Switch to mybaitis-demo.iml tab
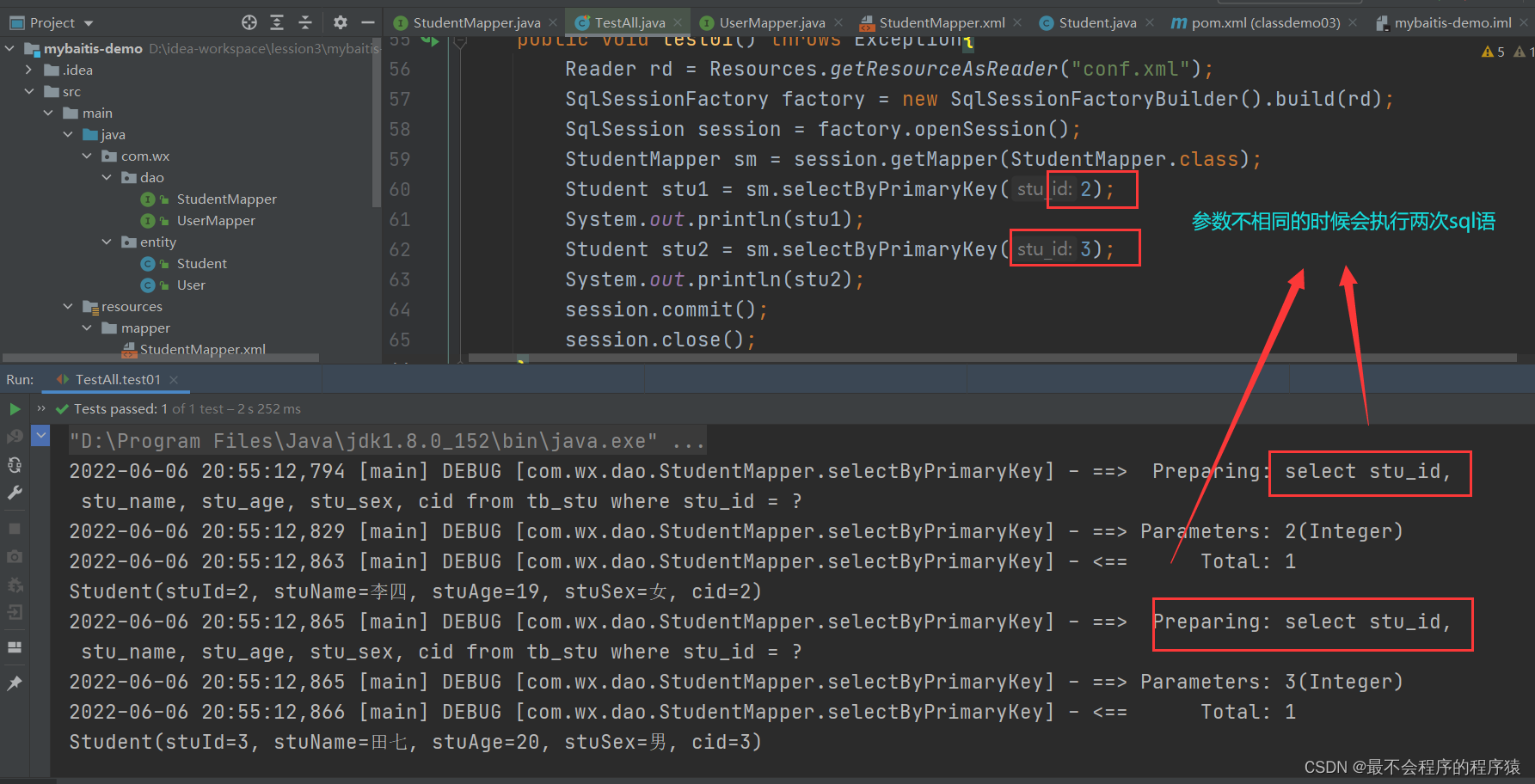Viewport: 1535px width, 784px height. tap(1452, 22)
